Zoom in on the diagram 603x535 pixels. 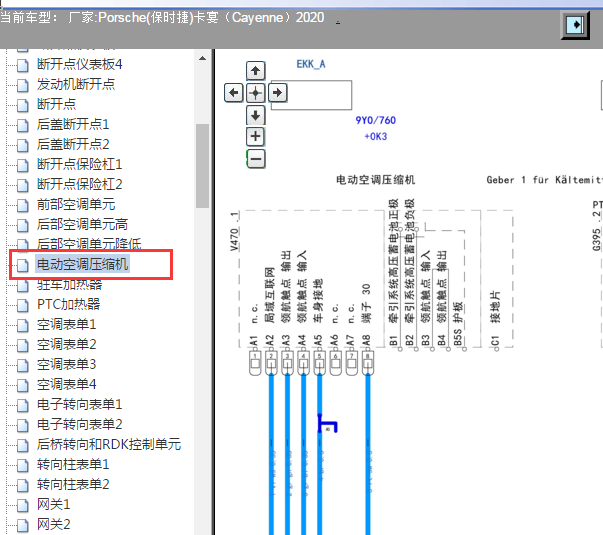coord(255,137)
